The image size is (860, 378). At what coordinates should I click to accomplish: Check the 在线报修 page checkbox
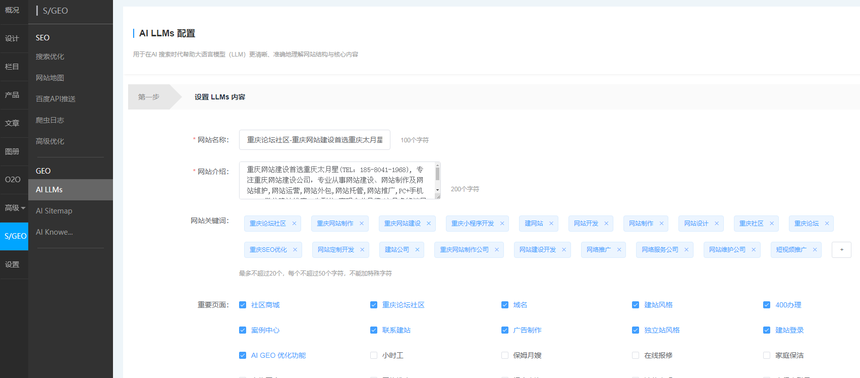pos(636,356)
